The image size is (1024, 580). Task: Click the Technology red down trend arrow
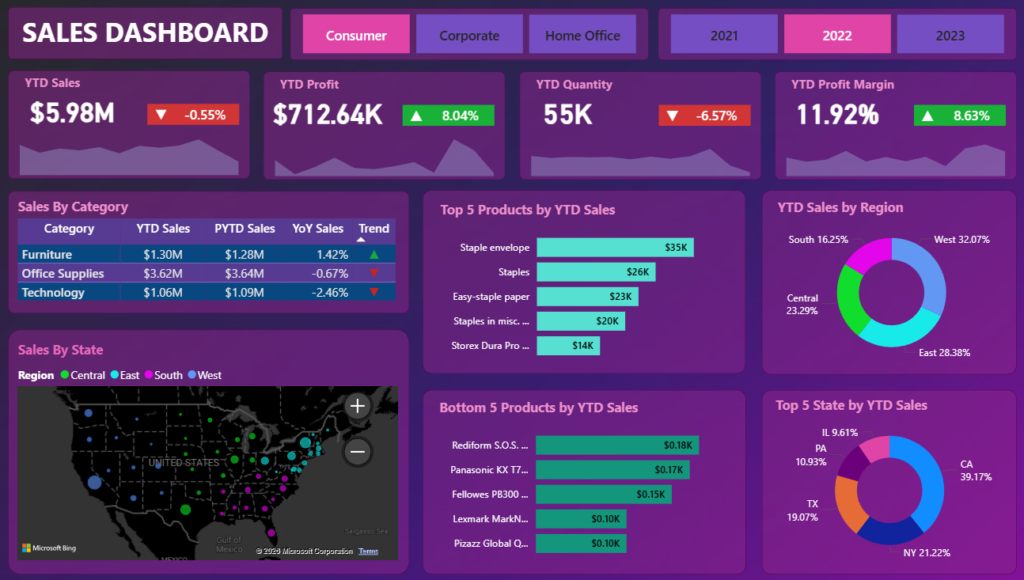coord(374,293)
